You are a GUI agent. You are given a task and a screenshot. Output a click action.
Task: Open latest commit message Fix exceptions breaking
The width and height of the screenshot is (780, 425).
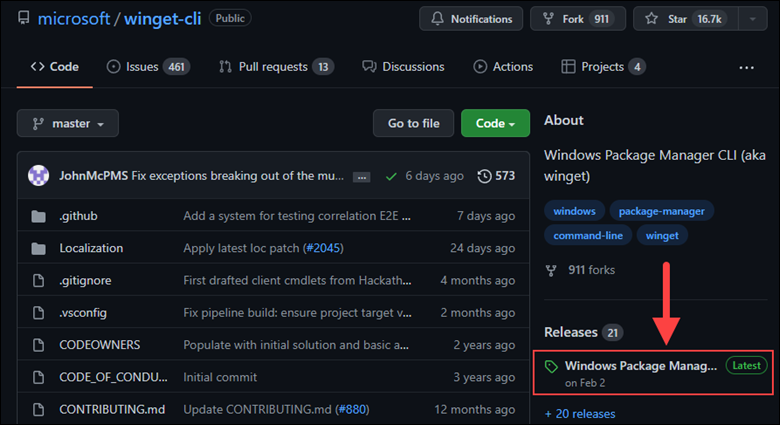click(x=237, y=176)
